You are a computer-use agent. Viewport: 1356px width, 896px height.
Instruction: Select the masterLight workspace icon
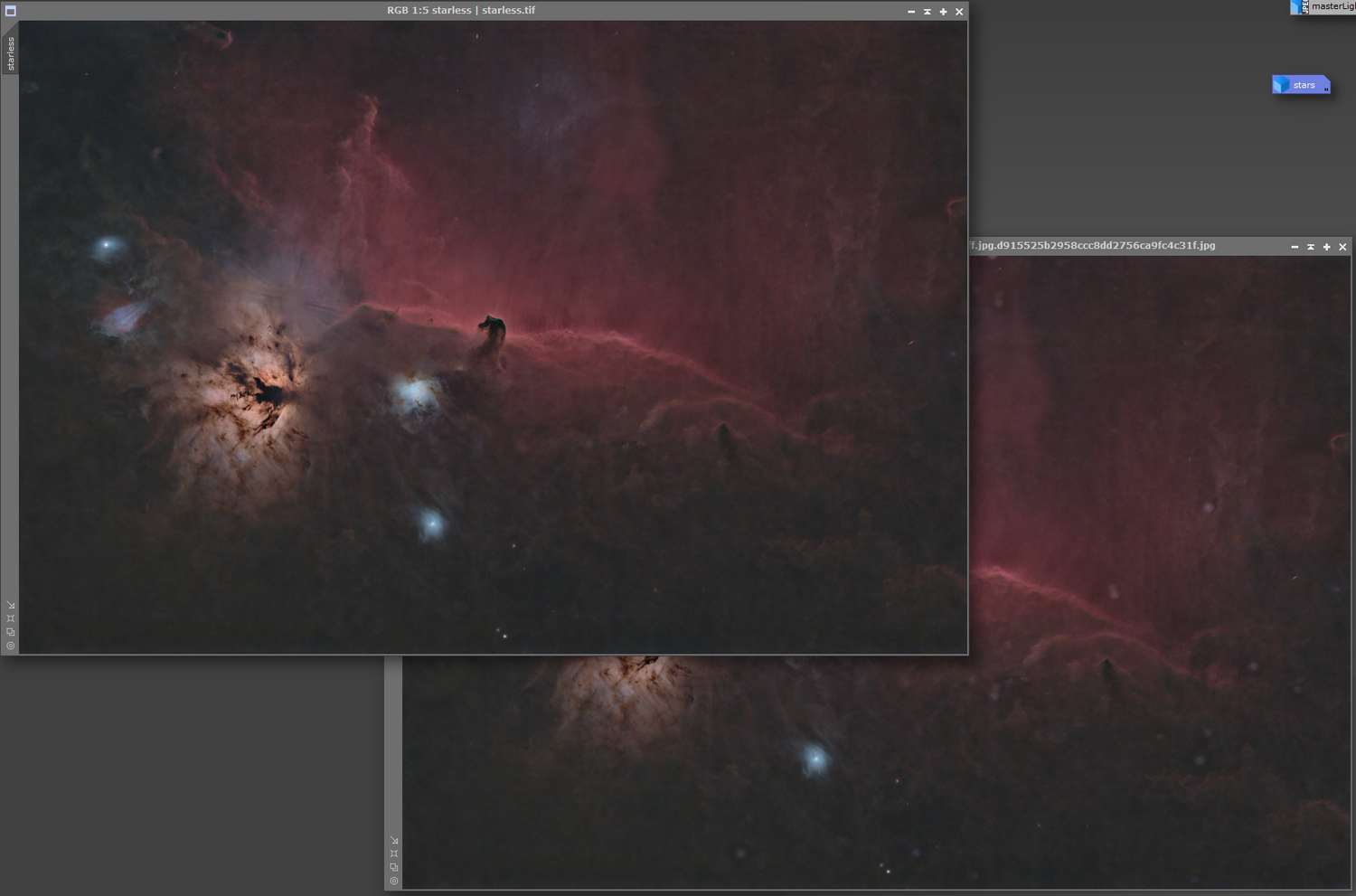pyautogui.click(x=1323, y=7)
